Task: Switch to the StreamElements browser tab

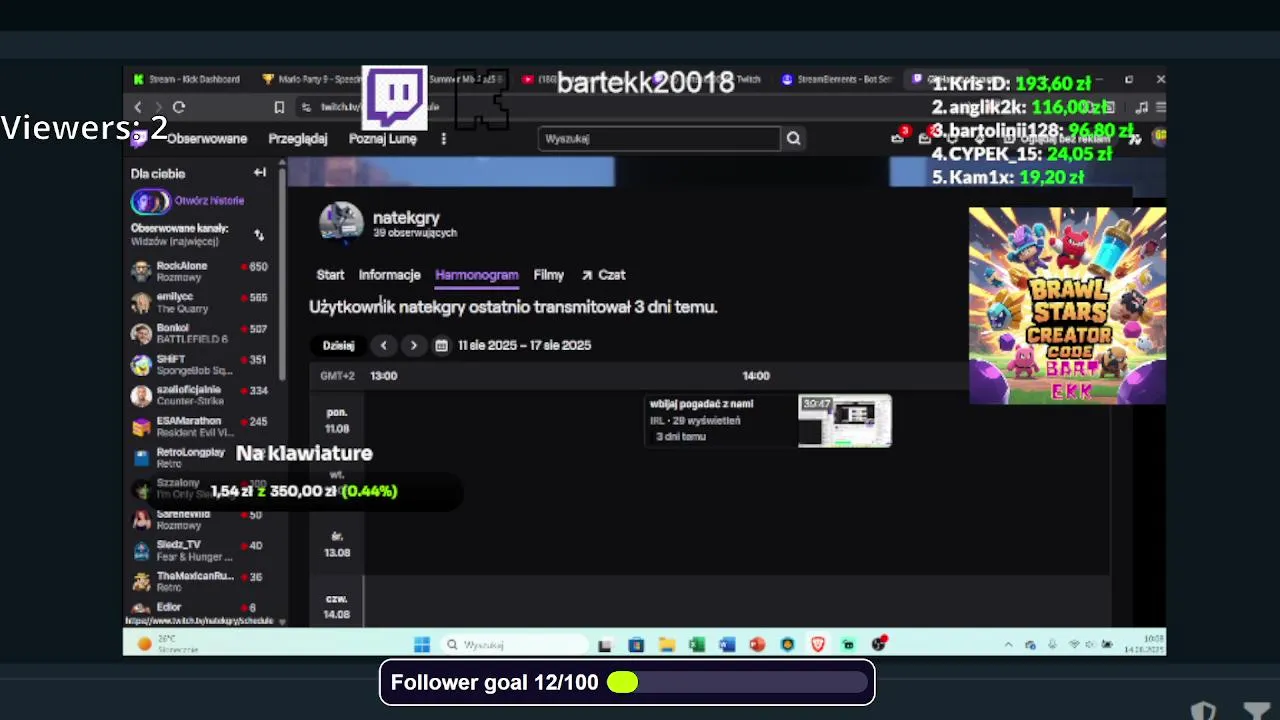Action: pyautogui.click(x=836, y=79)
